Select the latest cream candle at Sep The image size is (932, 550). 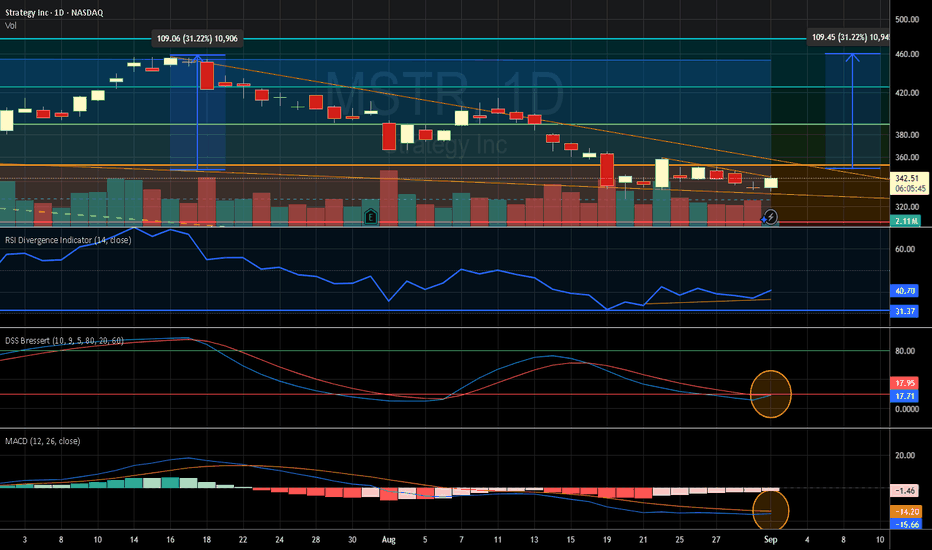pos(771,183)
